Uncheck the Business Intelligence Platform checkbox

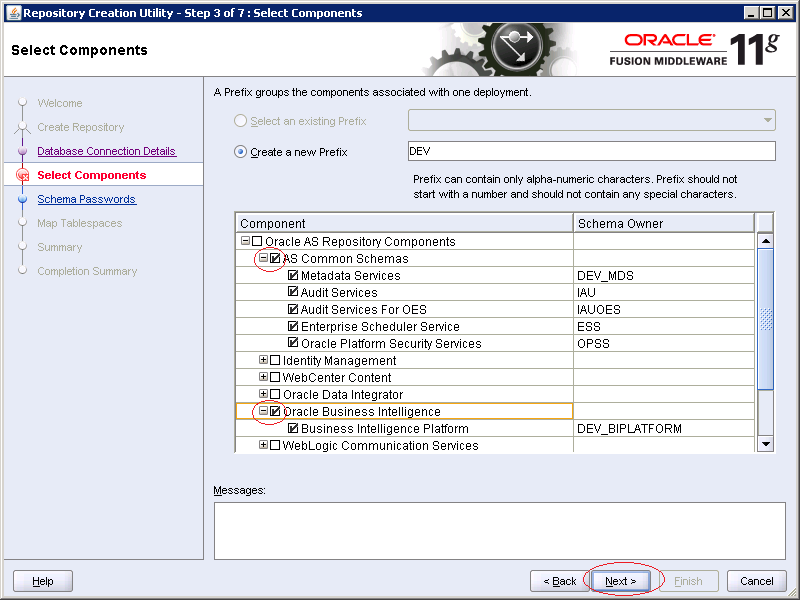tap(293, 428)
